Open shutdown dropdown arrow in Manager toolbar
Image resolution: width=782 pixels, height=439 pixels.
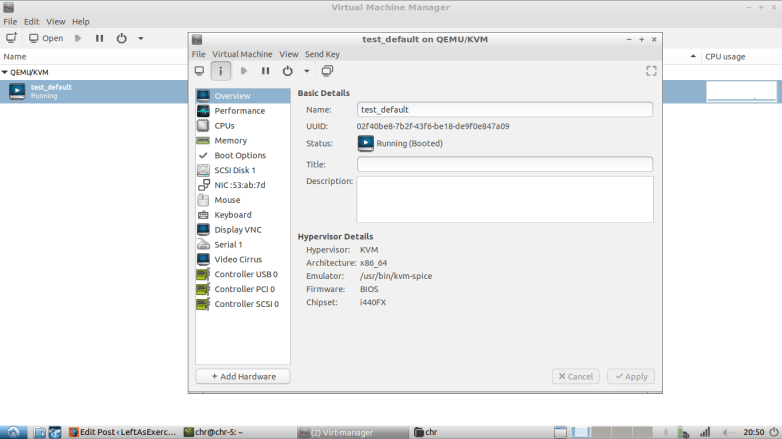[x=141, y=38]
